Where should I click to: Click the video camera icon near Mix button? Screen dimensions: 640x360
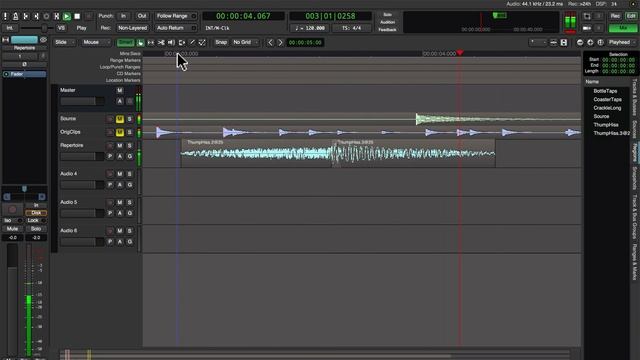[587, 28]
